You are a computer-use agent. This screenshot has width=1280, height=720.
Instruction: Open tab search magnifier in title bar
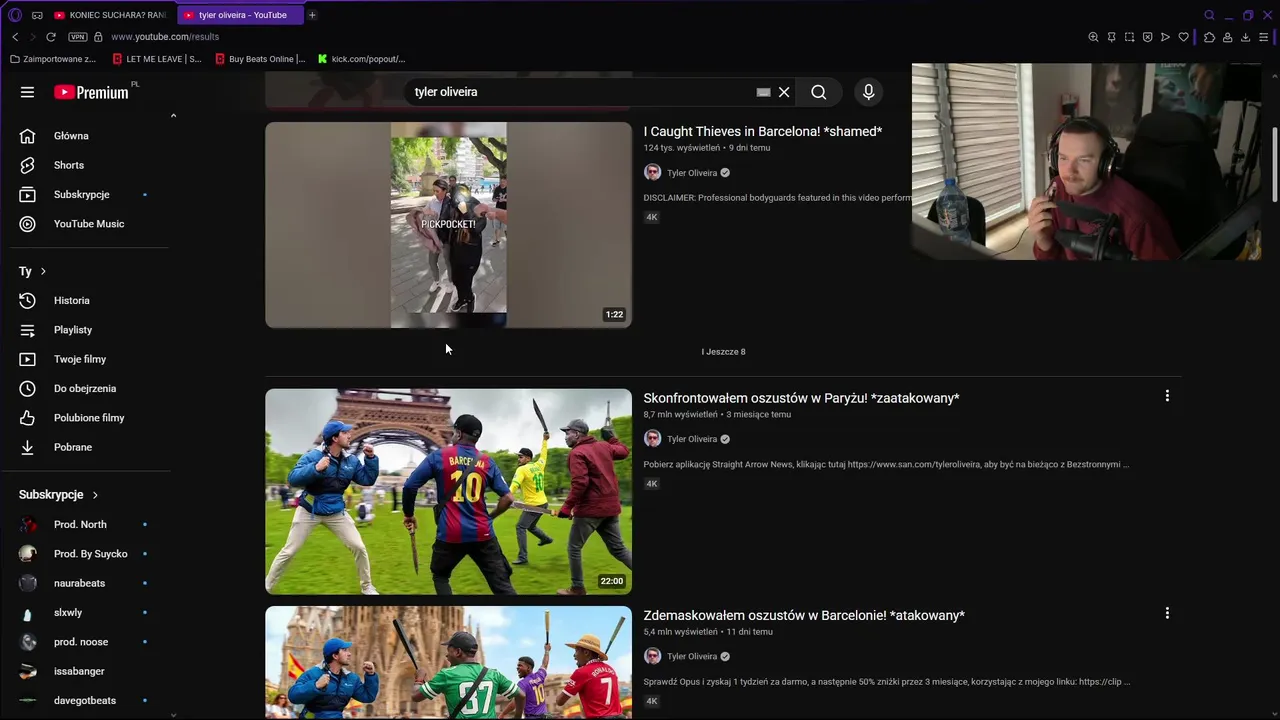coord(1209,15)
